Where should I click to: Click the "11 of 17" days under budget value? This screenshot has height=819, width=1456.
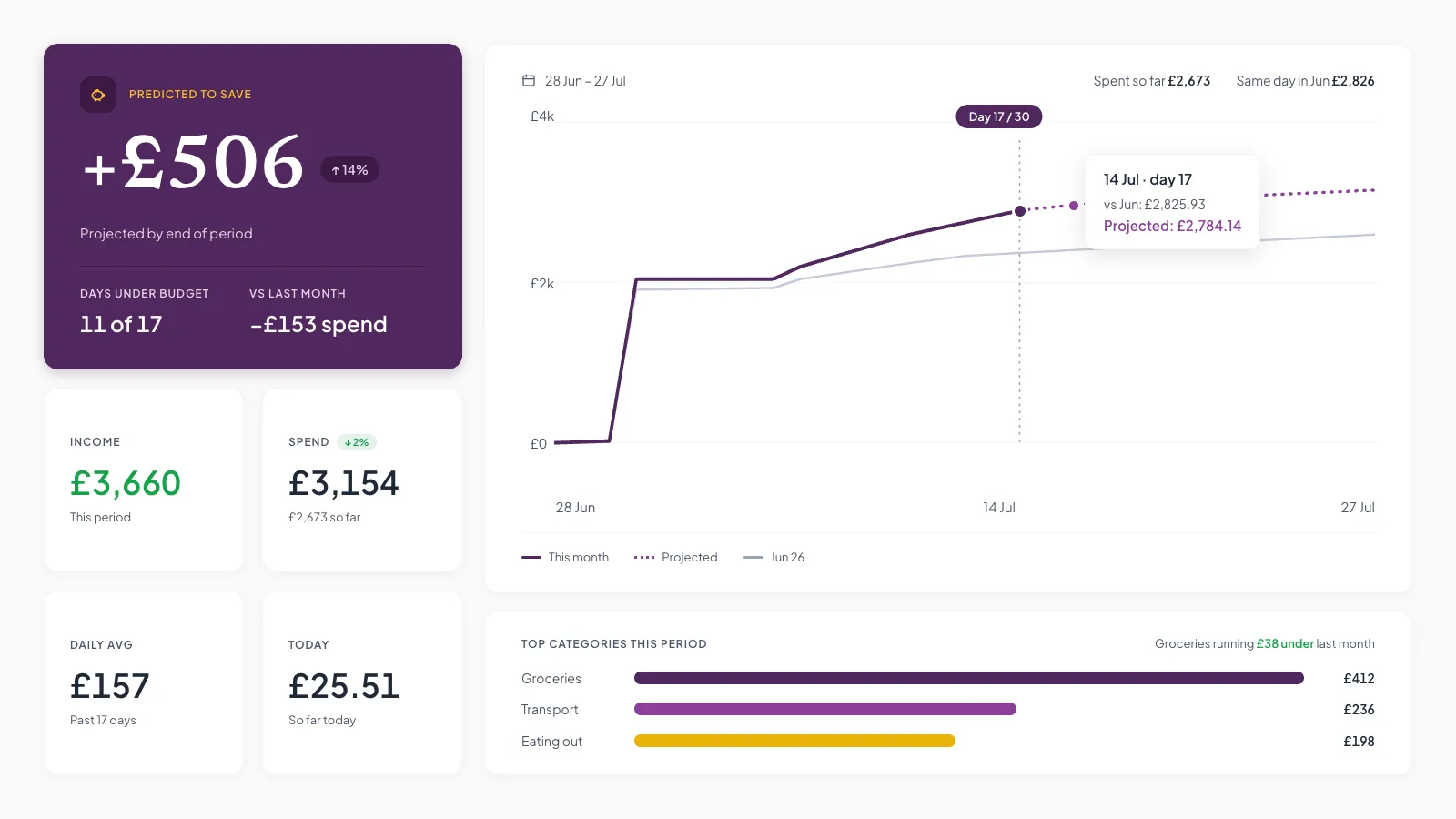pos(121,325)
